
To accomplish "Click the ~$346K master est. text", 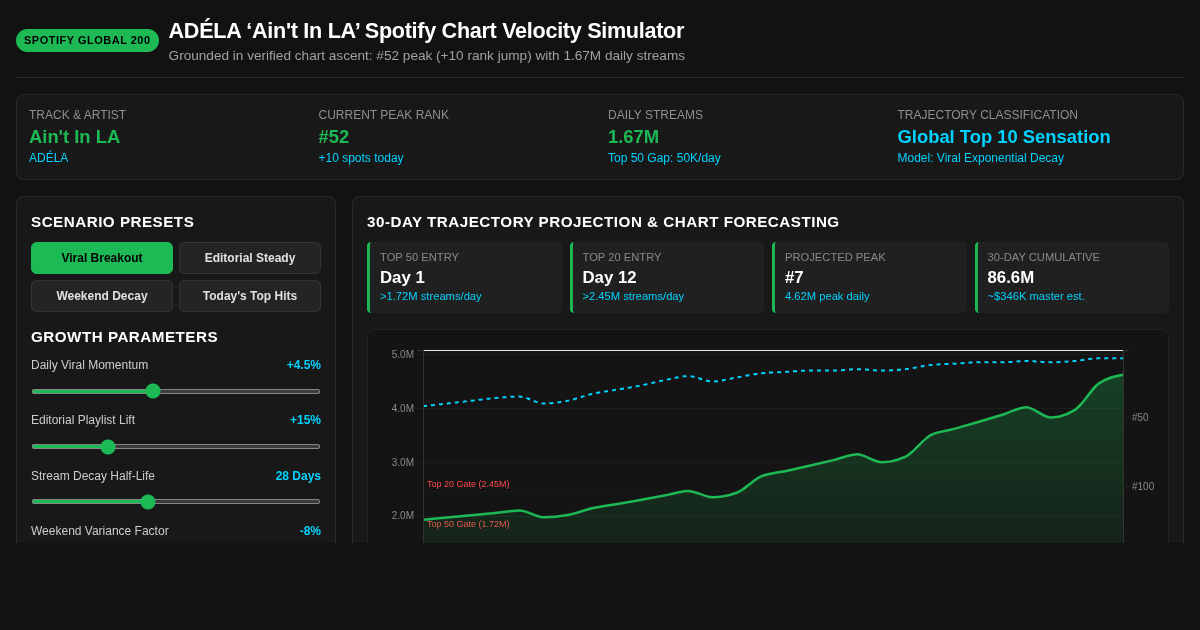I will click(1036, 296).
